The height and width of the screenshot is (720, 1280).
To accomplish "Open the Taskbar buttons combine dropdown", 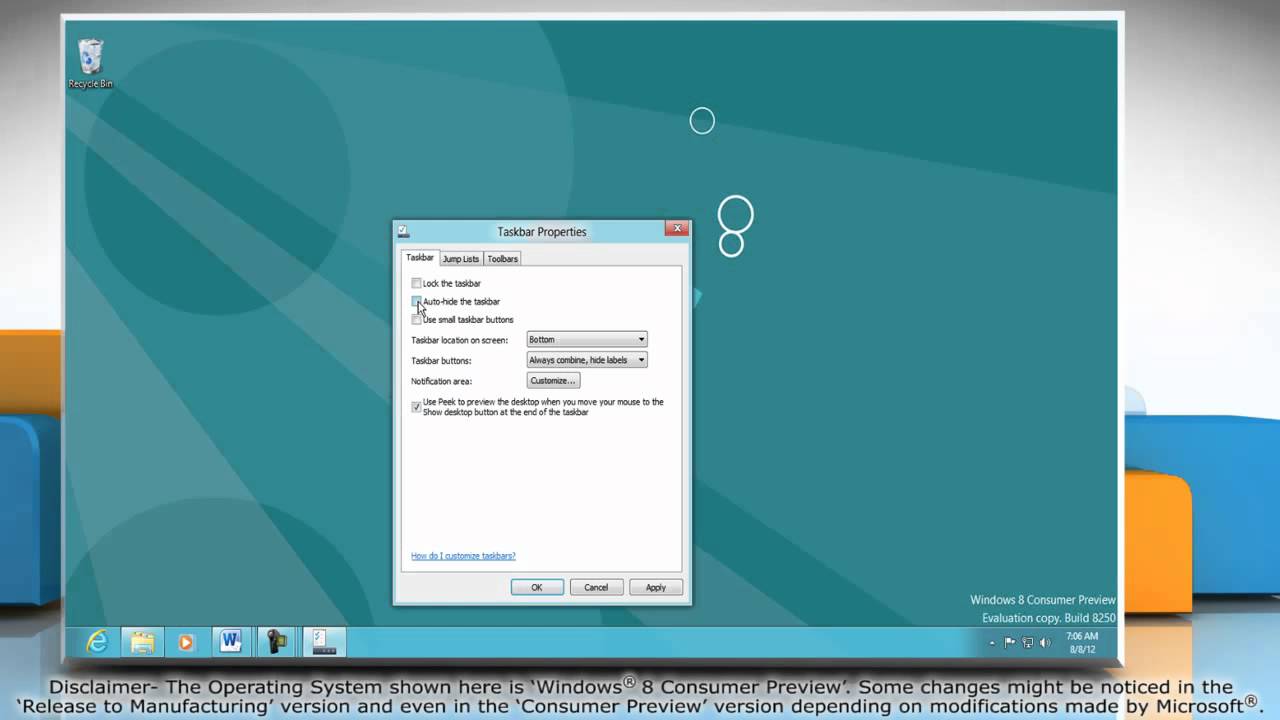I will tap(587, 360).
